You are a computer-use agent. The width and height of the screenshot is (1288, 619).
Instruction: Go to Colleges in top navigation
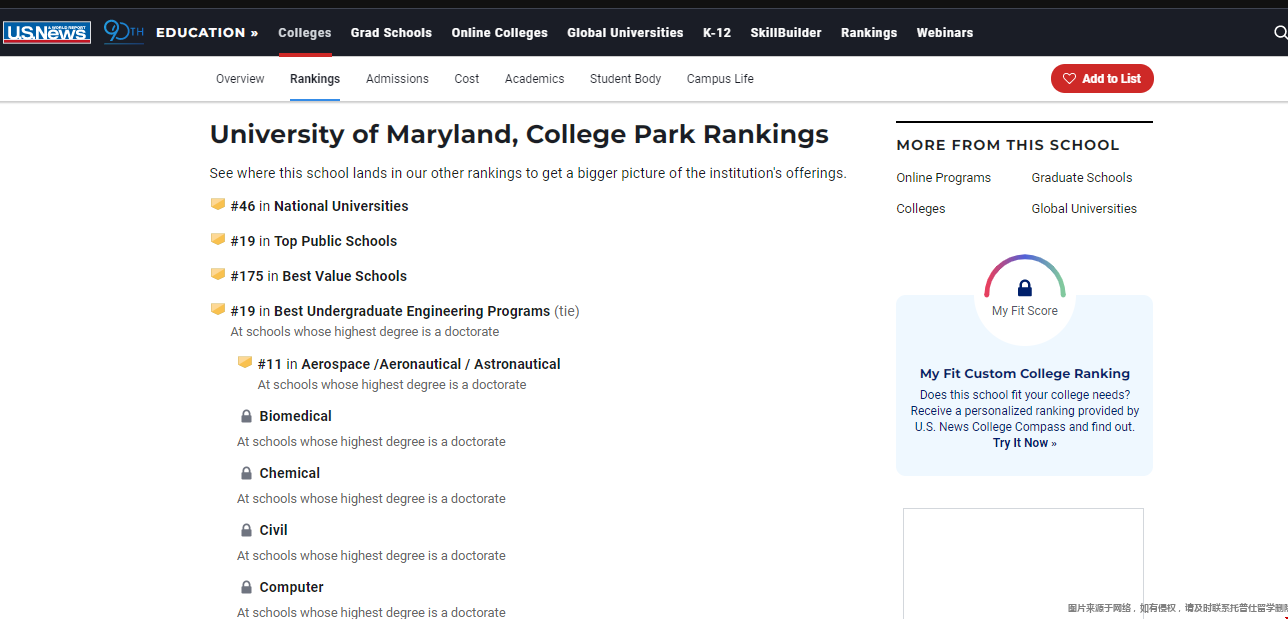pyautogui.click(x=305, y=33)
